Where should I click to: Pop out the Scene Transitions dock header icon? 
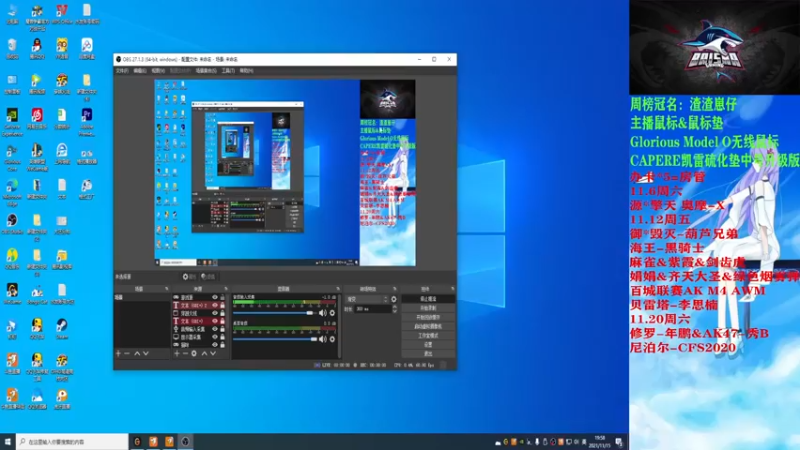[394, 289]
